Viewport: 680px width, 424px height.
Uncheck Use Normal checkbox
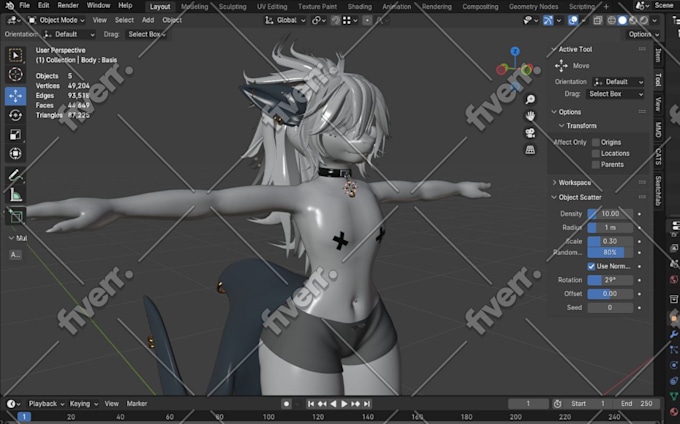click(591, 266)
